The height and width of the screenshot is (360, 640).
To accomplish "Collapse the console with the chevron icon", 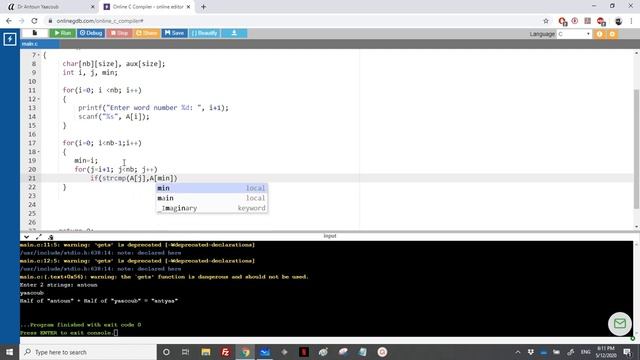I will [x=27, y=237].
